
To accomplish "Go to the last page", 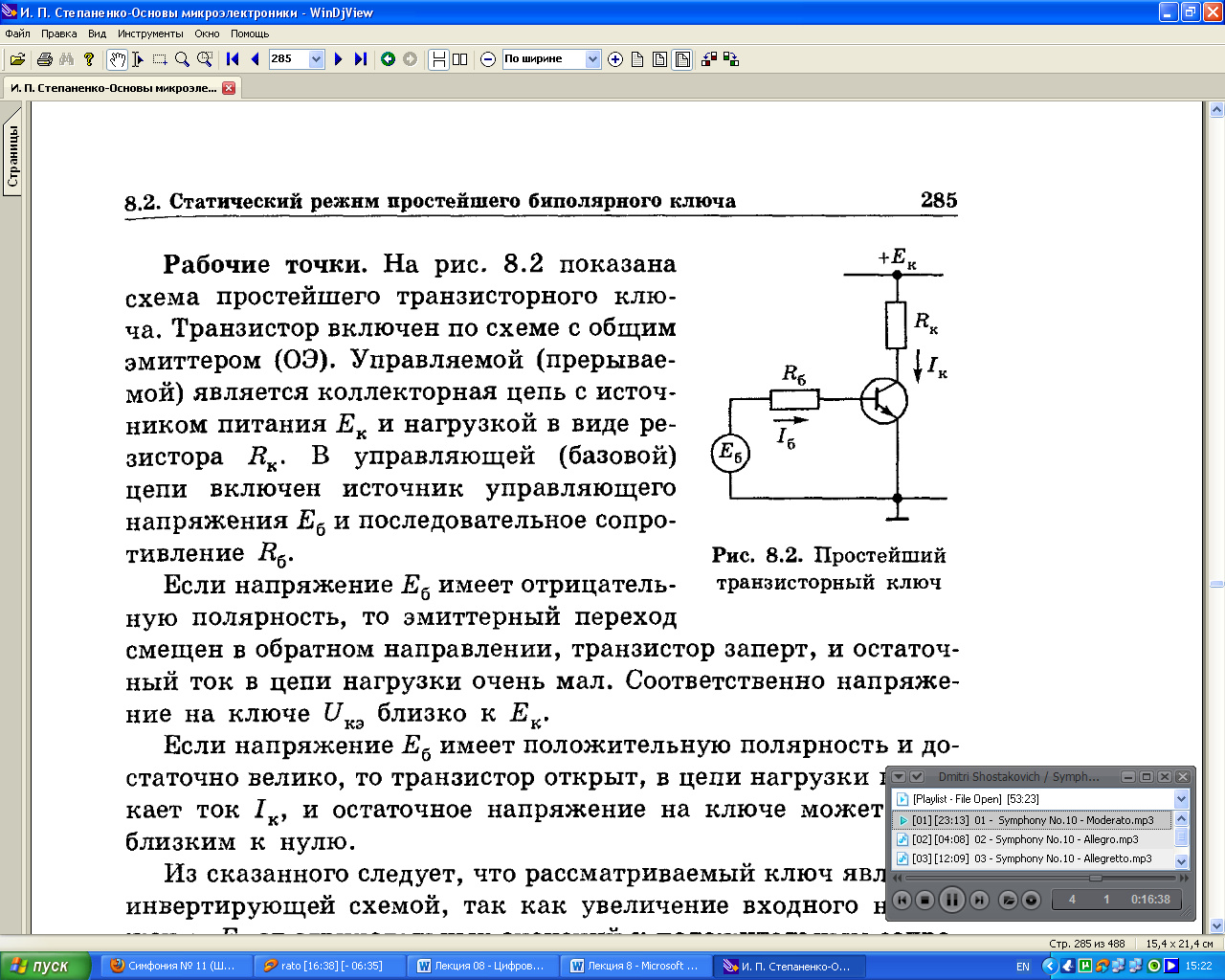I will [x=360, y=59].
